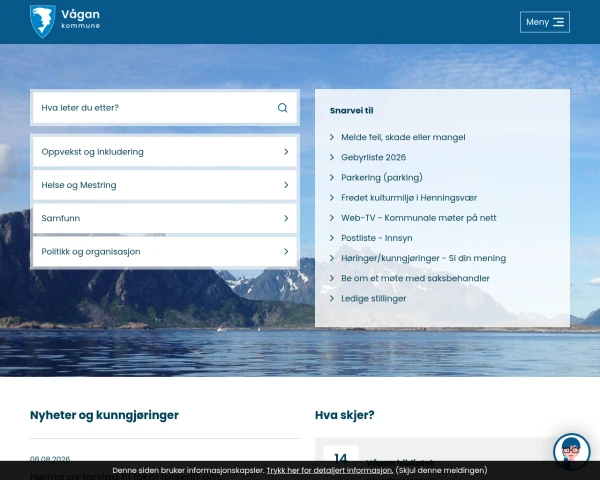600x480 pixels.
Task: Open Gebyrliste 2026 shortcut
Action: 373,157
